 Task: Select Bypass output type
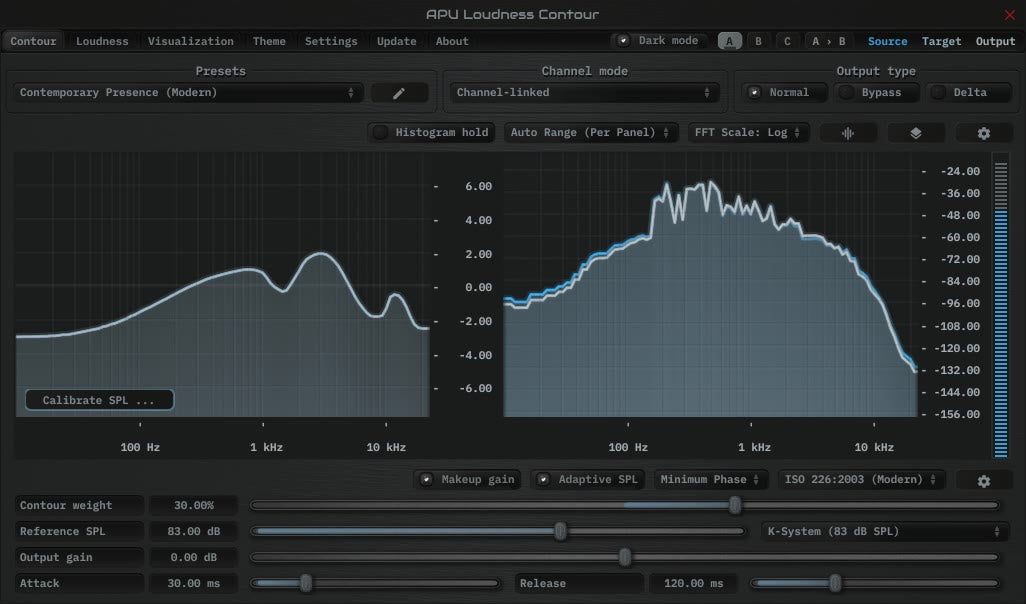pos(876,92)
